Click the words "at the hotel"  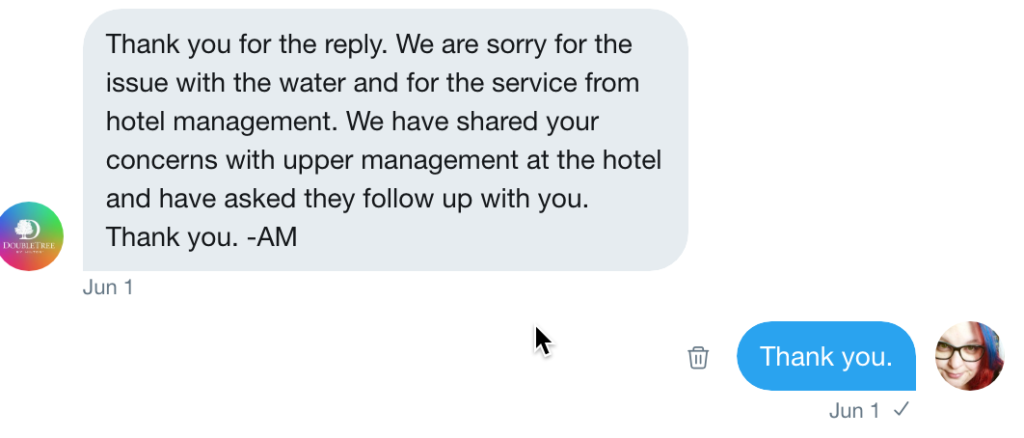[x=612, y=160]
